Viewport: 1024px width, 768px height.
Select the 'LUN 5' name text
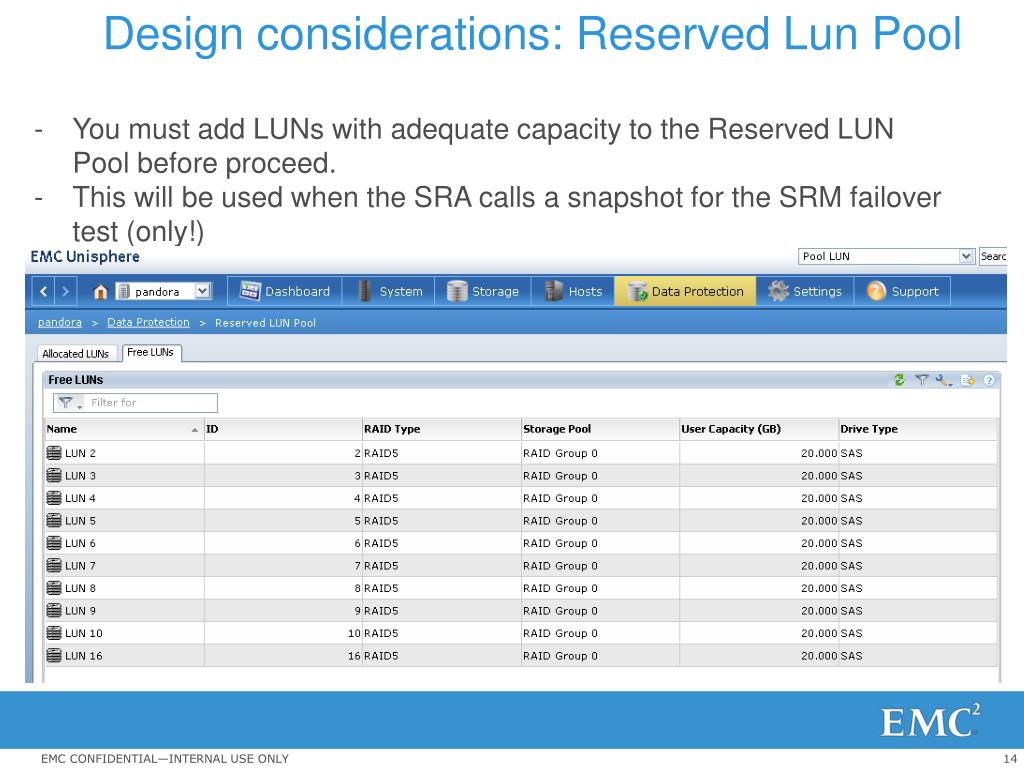click(80, 521)
